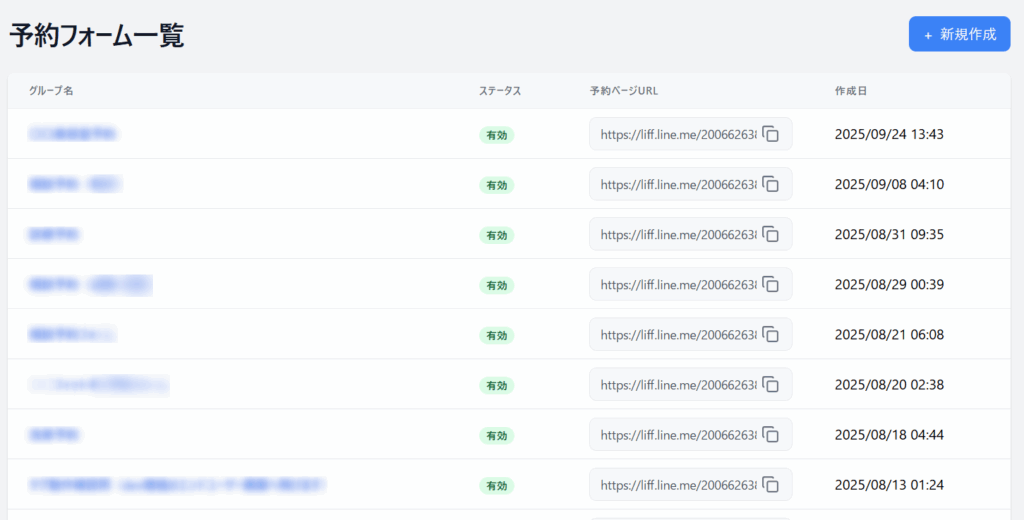Screen dimensions: 1024x520
Task: Click the グループ名 column header
Action: point(51,91)
